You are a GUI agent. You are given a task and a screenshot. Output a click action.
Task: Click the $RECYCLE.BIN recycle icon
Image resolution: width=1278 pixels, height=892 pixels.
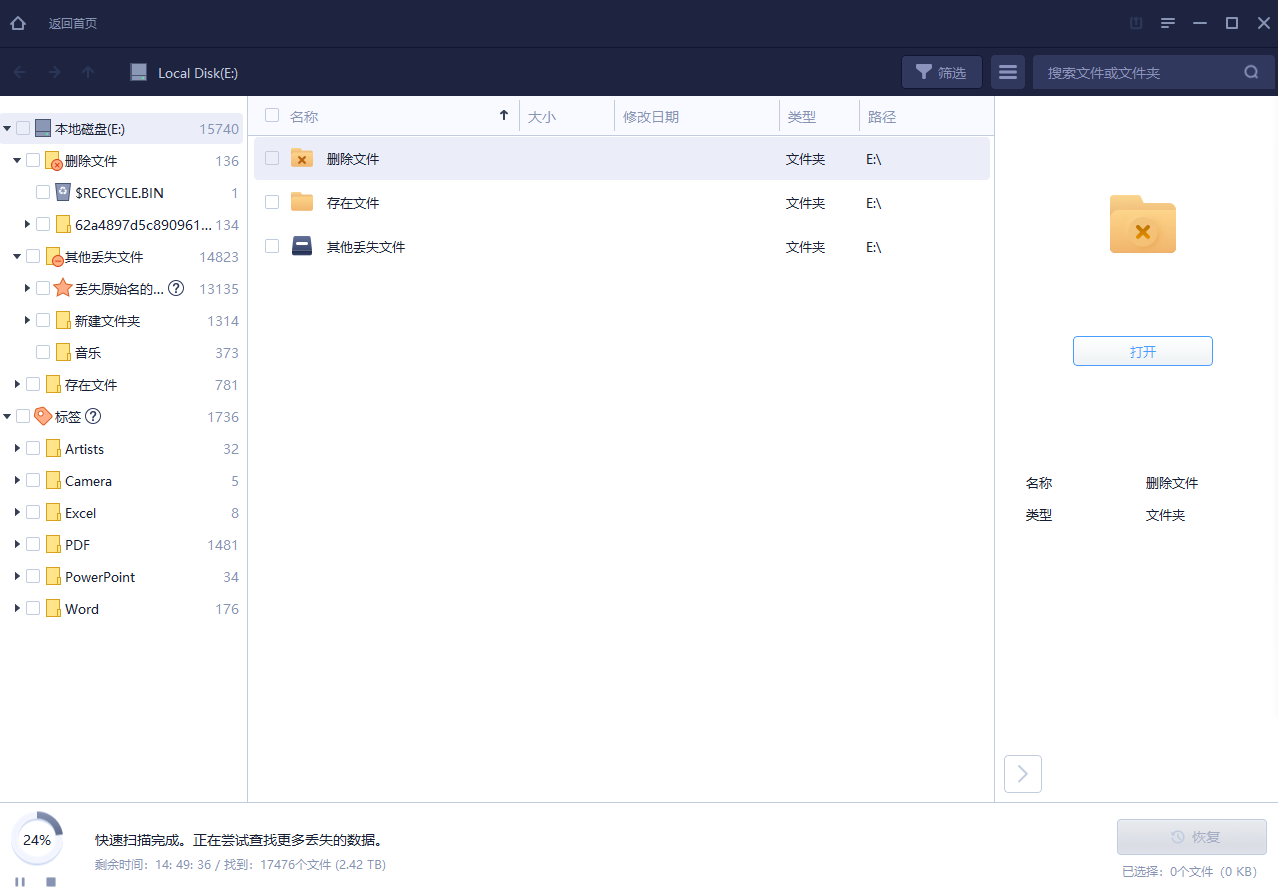[x=63, y=192]
